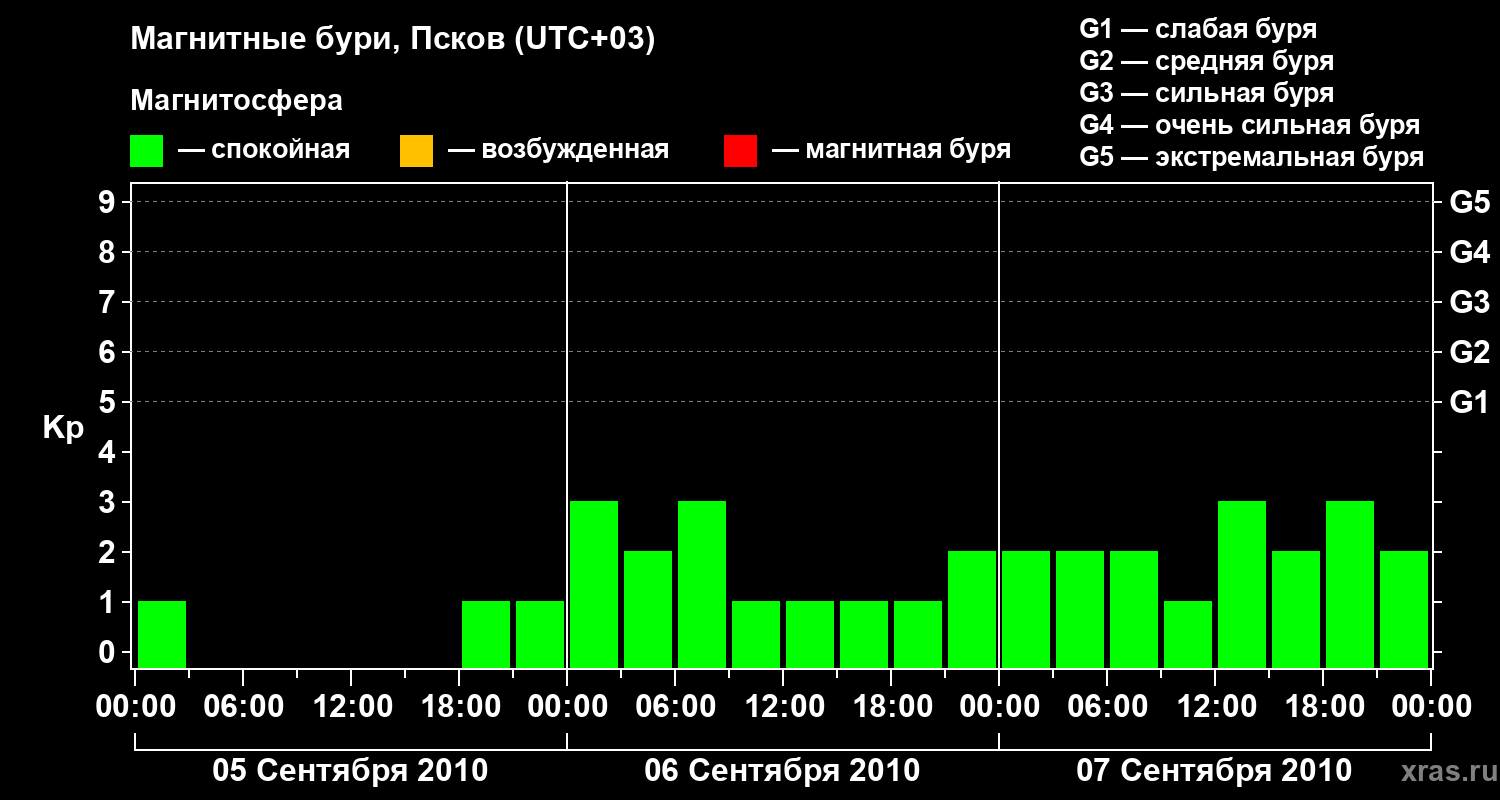This screenshot has height=800, width=1500.
Task: Click the 05 September bar starting at 18:00
Action: tap(486, 634)
